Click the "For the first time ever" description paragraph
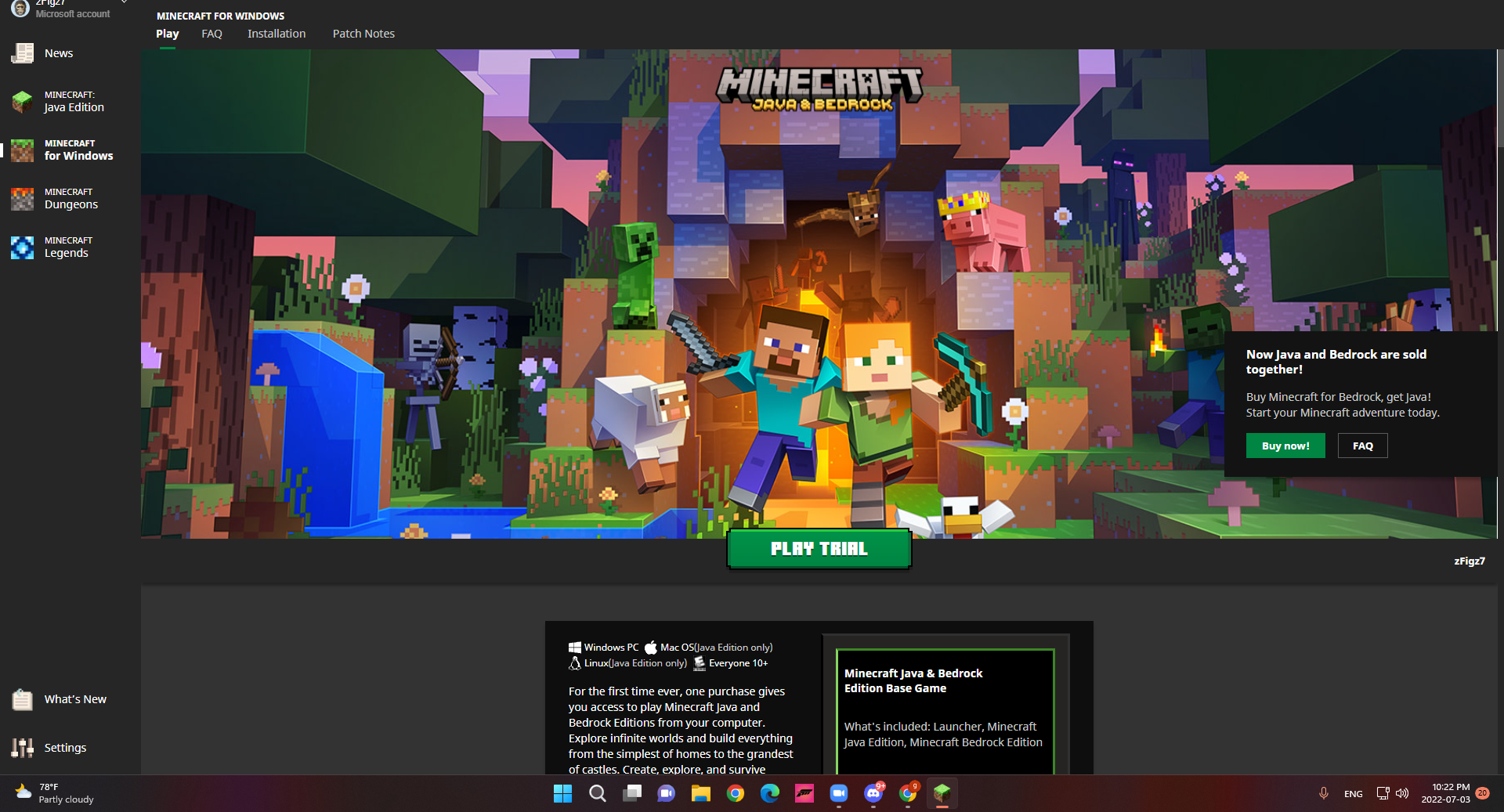Image resolution: width=1504 pixels, height=812 pixels. coord(681,730)
